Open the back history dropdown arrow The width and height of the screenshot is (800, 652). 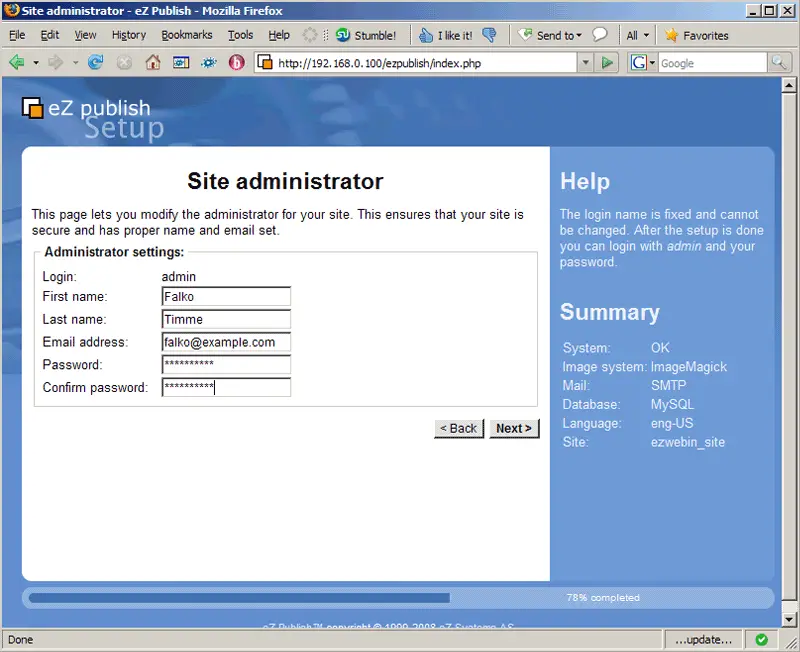click(x=36, y=63)
